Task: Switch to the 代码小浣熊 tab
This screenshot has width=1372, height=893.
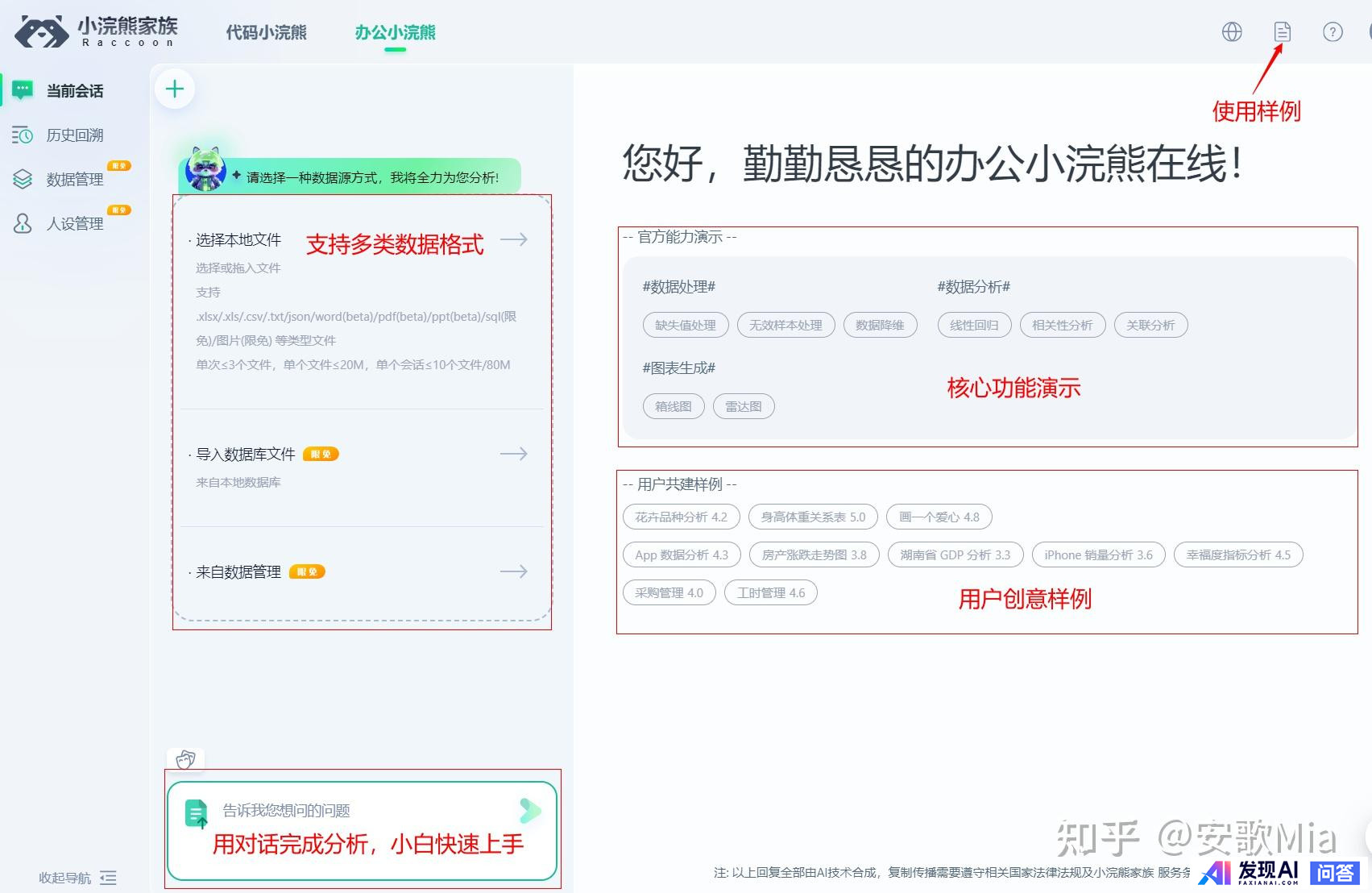Action: (x=266, y=32)
